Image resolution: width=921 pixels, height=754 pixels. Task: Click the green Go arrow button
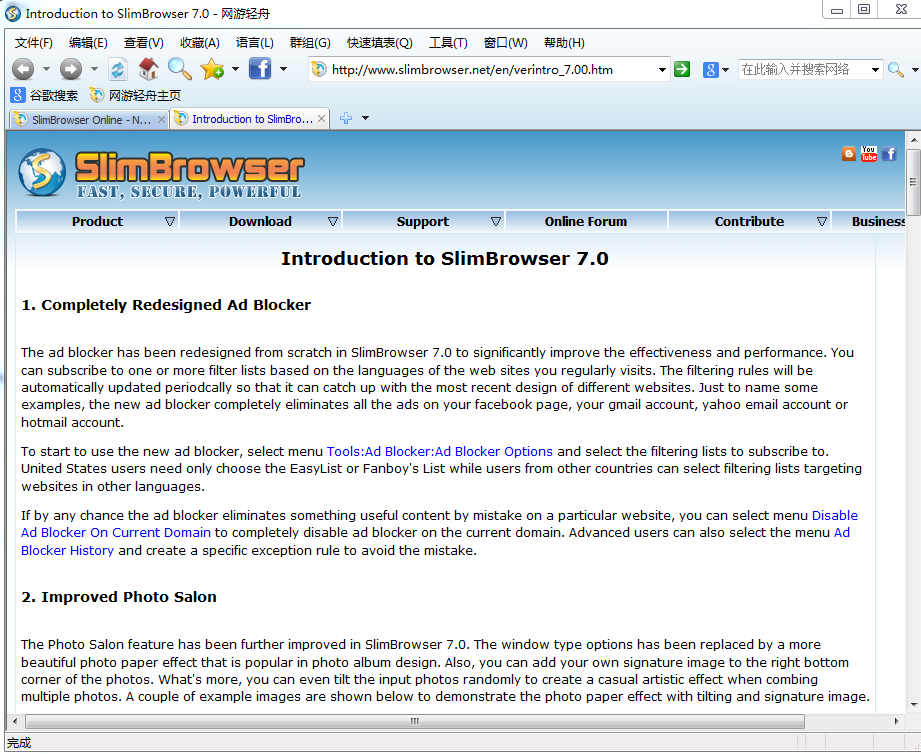(x=682, y=69)
